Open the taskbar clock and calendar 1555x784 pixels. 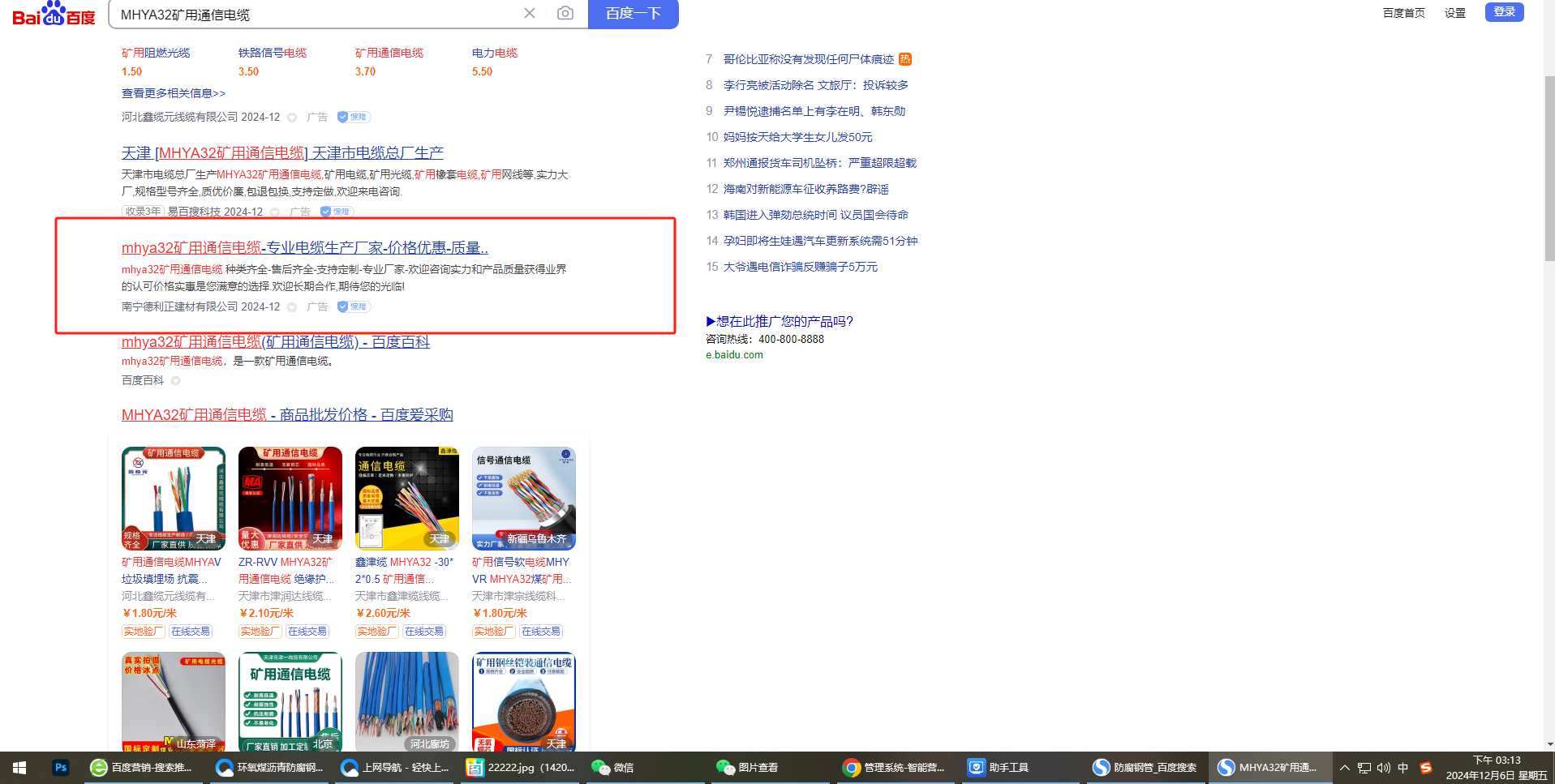(1497, 768)
